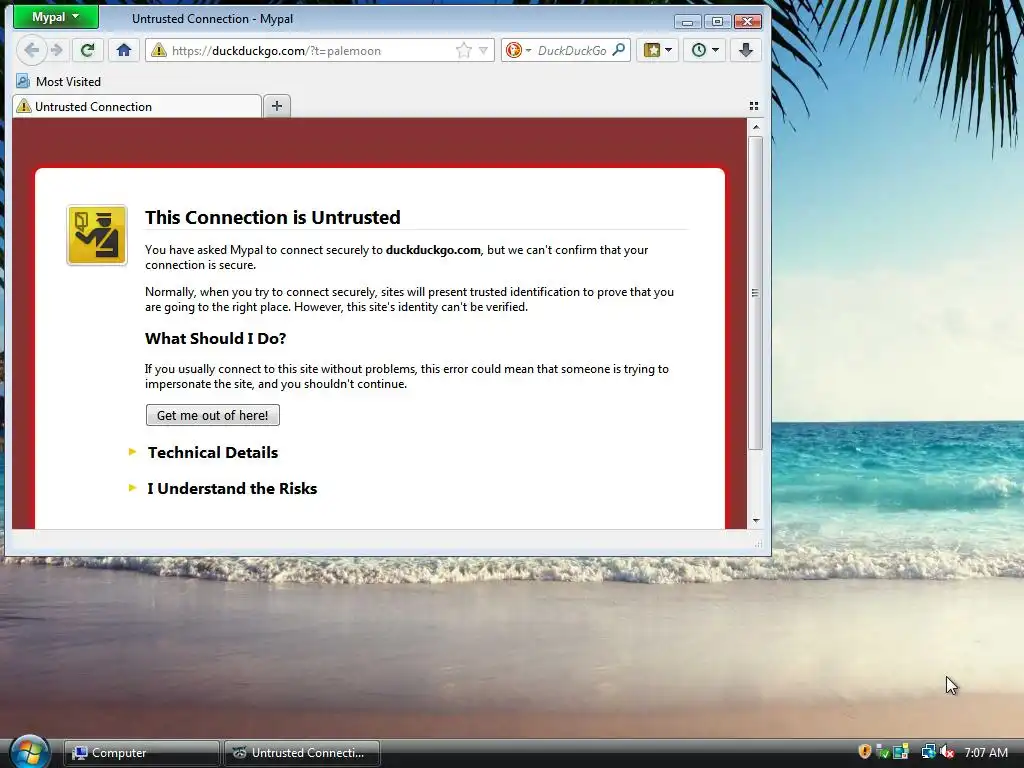1024x768 pixels.
Task: Click the security shield tray icon
Action: click(x=865, y=752)
